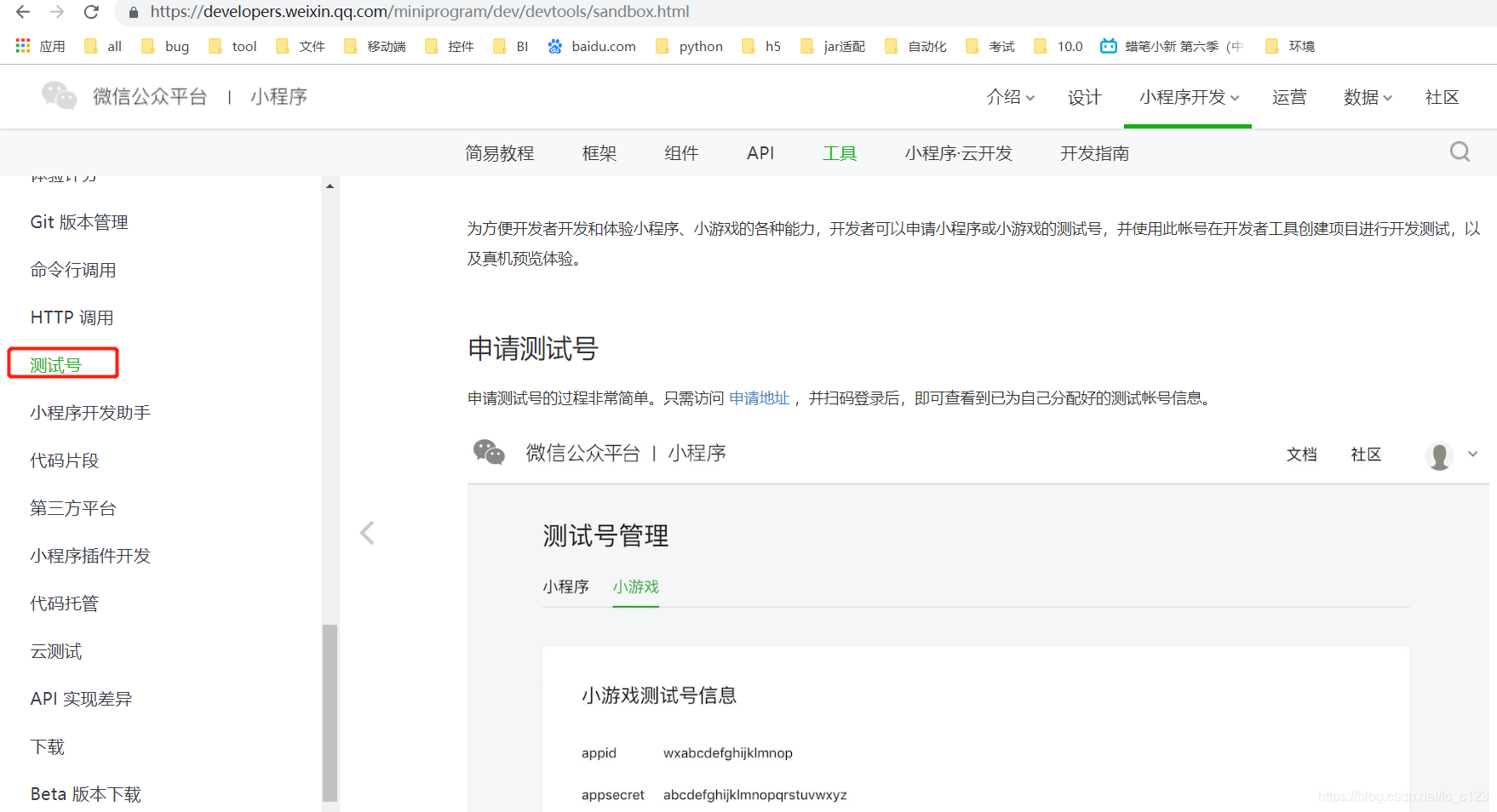
Task: Open Git 版本管理 in sidebar
Action: click(79, 222)
